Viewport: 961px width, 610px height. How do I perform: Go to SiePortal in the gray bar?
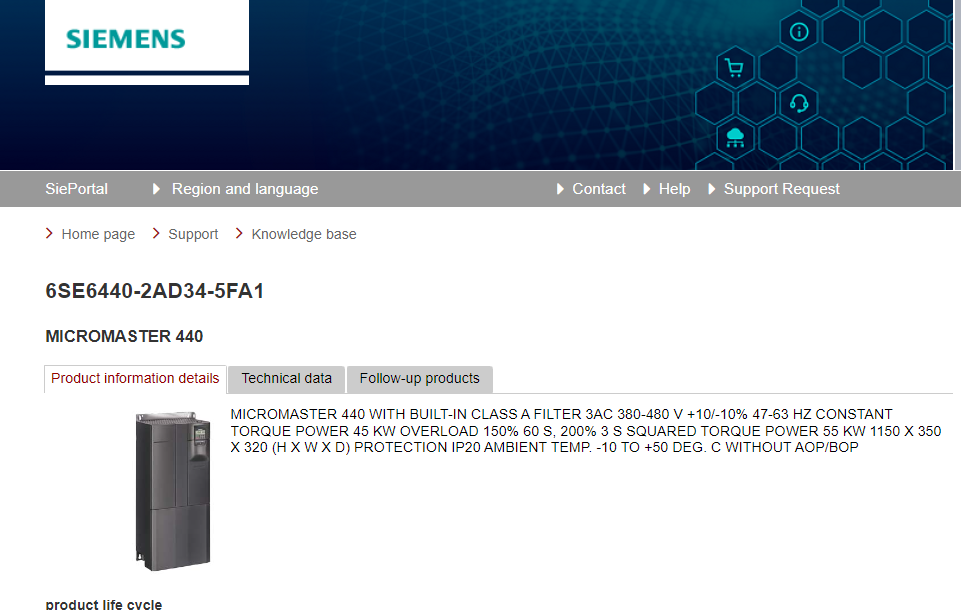[76, 189]
